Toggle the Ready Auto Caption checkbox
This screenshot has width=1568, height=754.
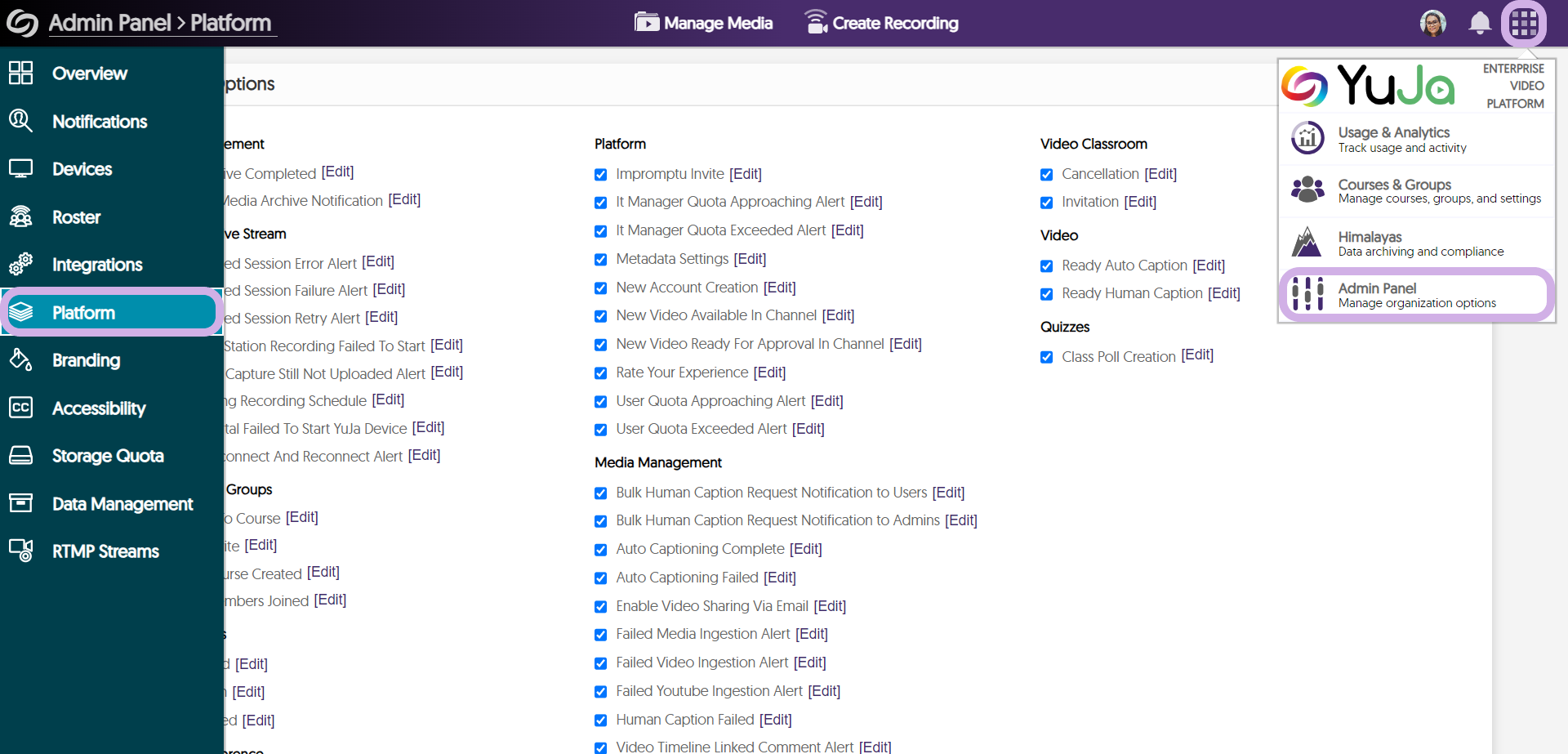(1047, 266)
